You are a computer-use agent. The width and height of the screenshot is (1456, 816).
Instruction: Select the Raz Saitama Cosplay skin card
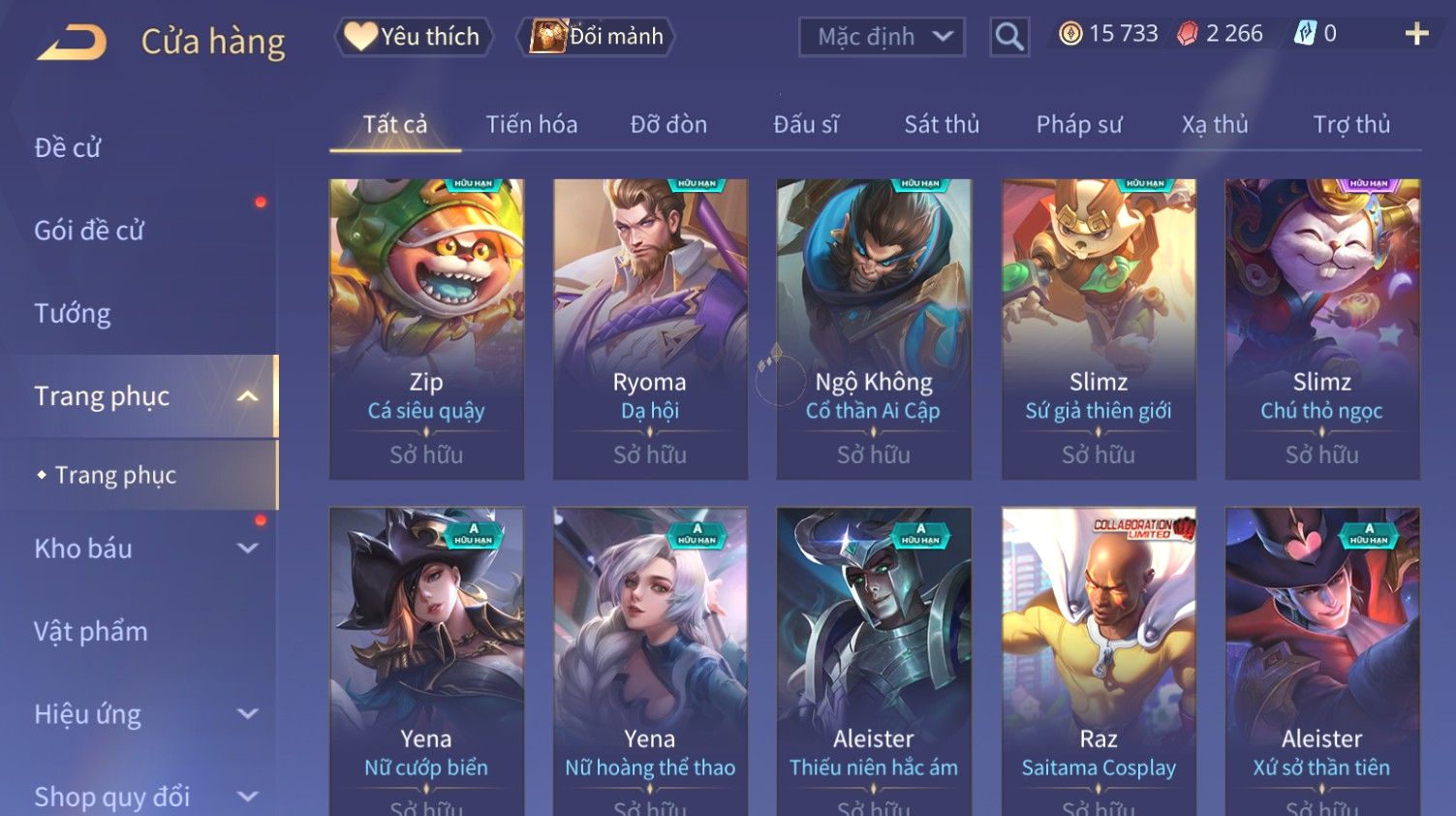tap(1099, 661)
